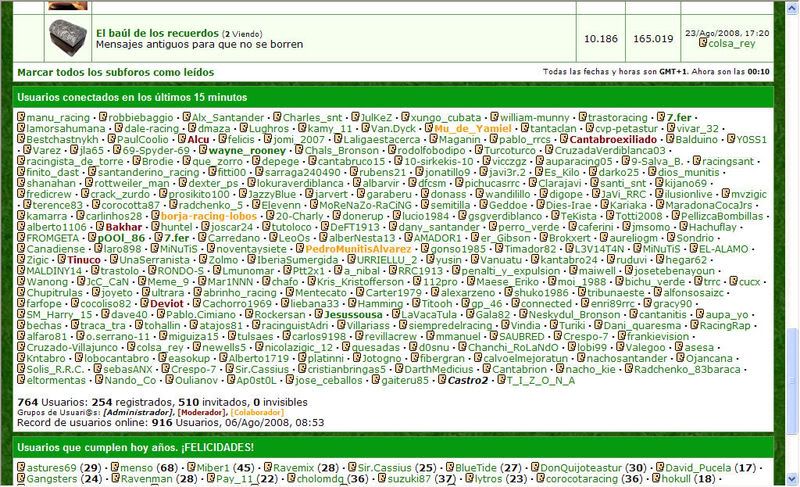Open El baúl de los recuerdos subforum
Viewport: 800px width, 487px height.
click(157, 33)
